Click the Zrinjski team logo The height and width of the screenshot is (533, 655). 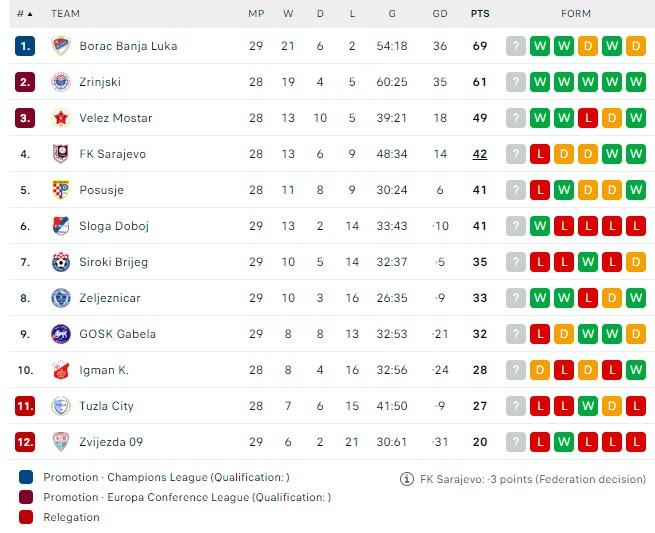(x=60, y=82)
